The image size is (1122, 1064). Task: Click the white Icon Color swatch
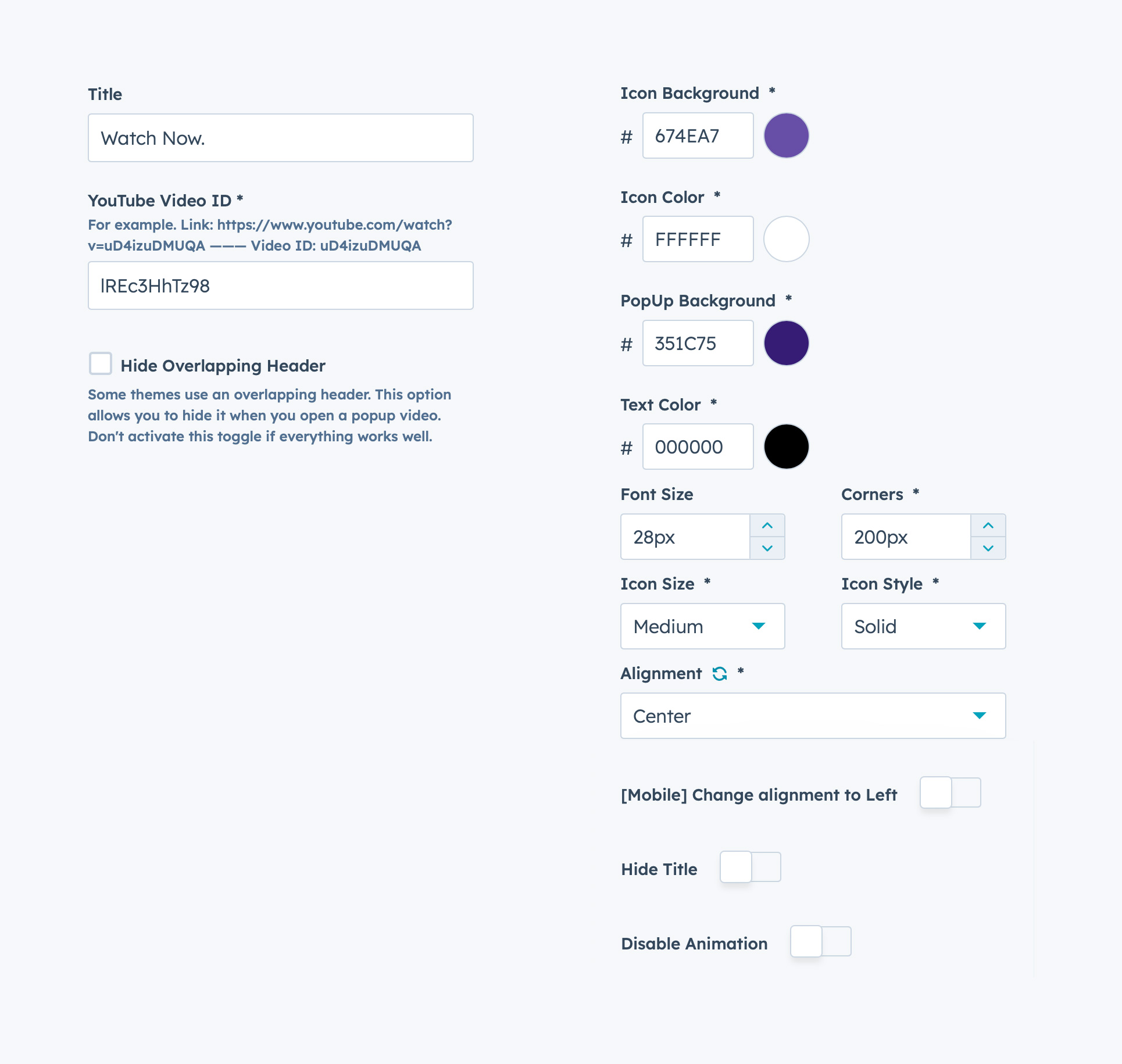(x=786, y=239)
